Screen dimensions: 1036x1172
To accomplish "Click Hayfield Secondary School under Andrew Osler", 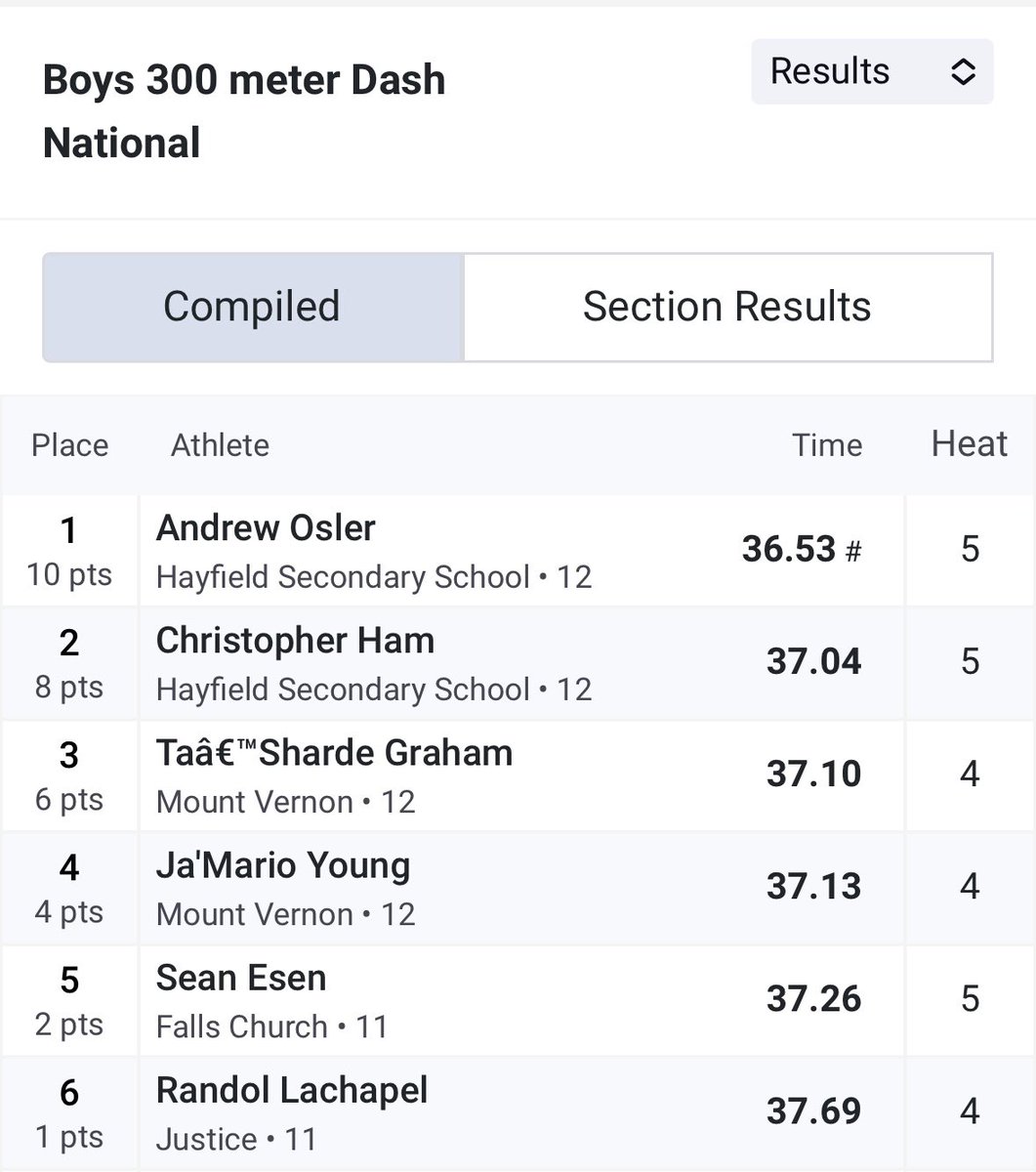I will point(343,576).
